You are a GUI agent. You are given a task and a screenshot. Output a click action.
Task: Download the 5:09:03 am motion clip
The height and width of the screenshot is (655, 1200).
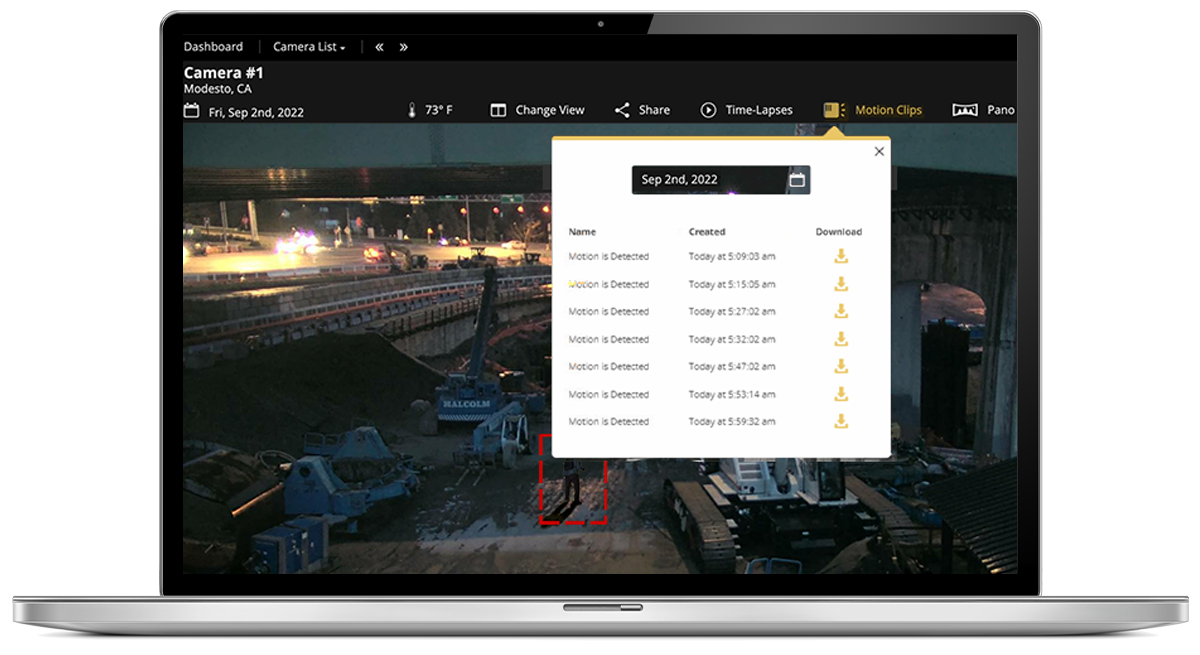841,256
